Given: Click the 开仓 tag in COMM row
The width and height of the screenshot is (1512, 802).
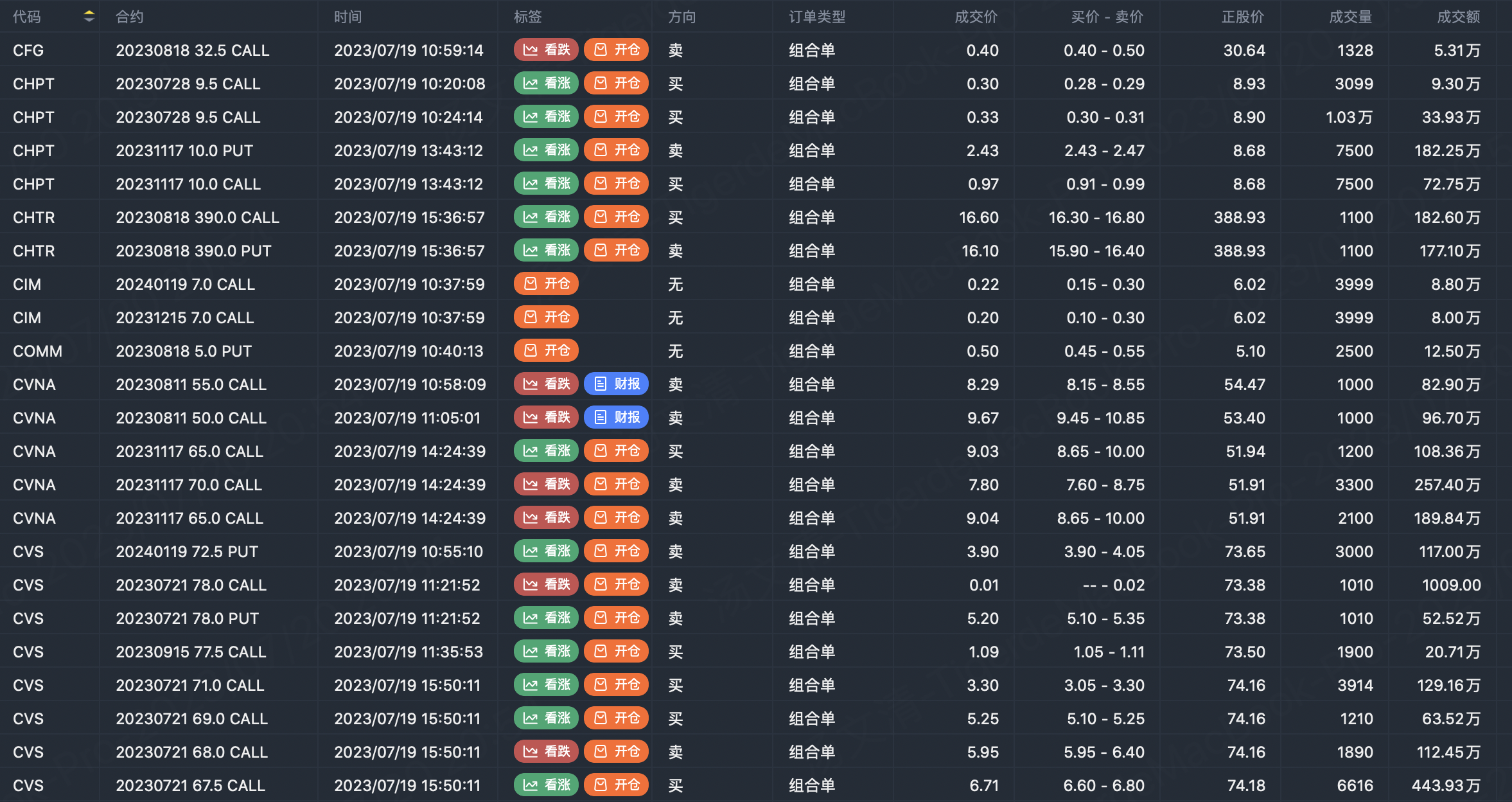Looking at the screenshot, I should pyautogui.click(x=546, y=351).
